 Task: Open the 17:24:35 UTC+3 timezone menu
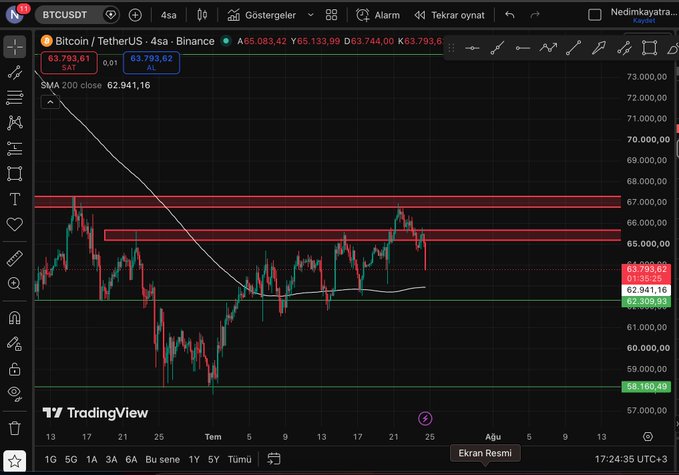pos(630,459)
